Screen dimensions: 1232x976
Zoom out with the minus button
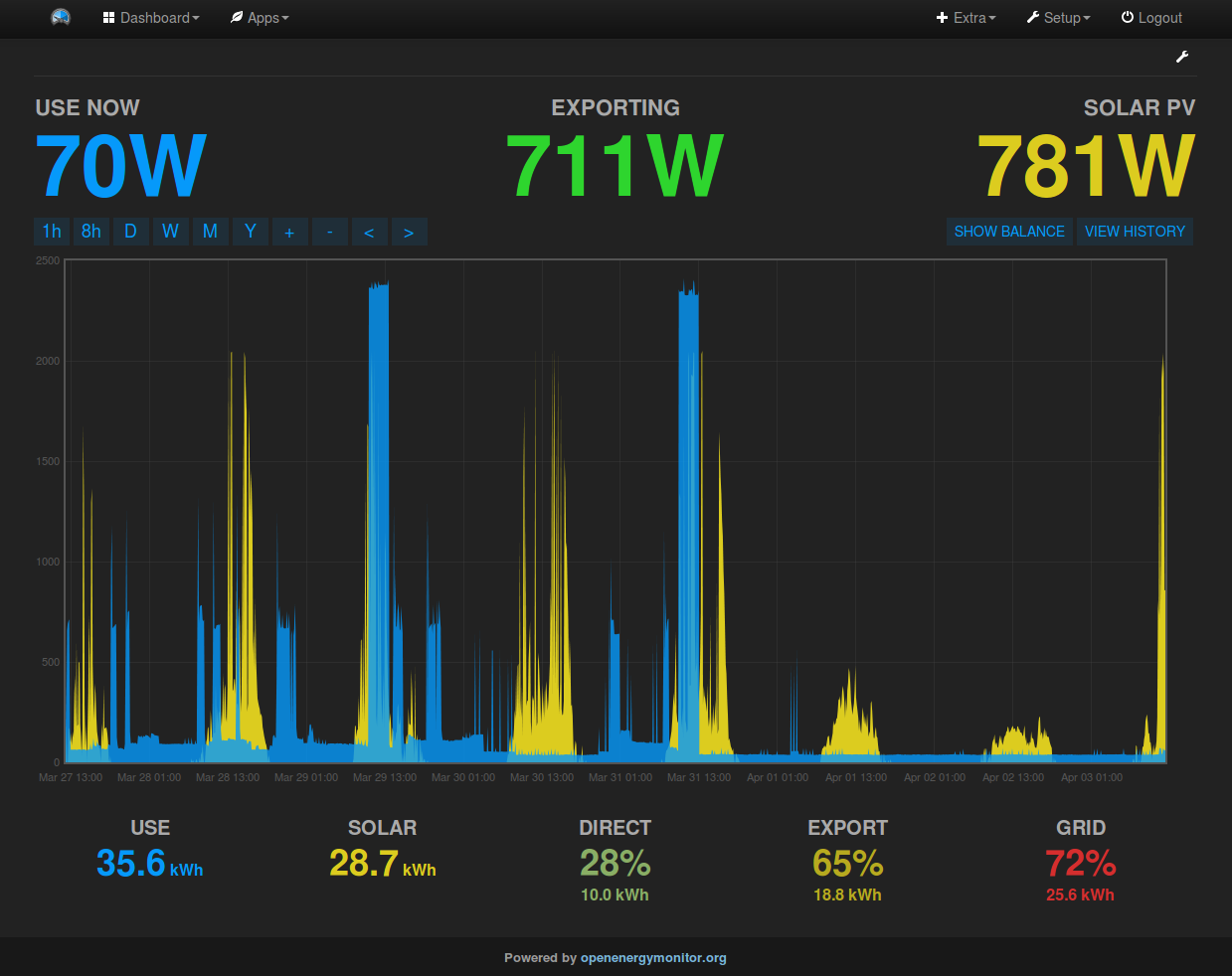coord(330,232)
